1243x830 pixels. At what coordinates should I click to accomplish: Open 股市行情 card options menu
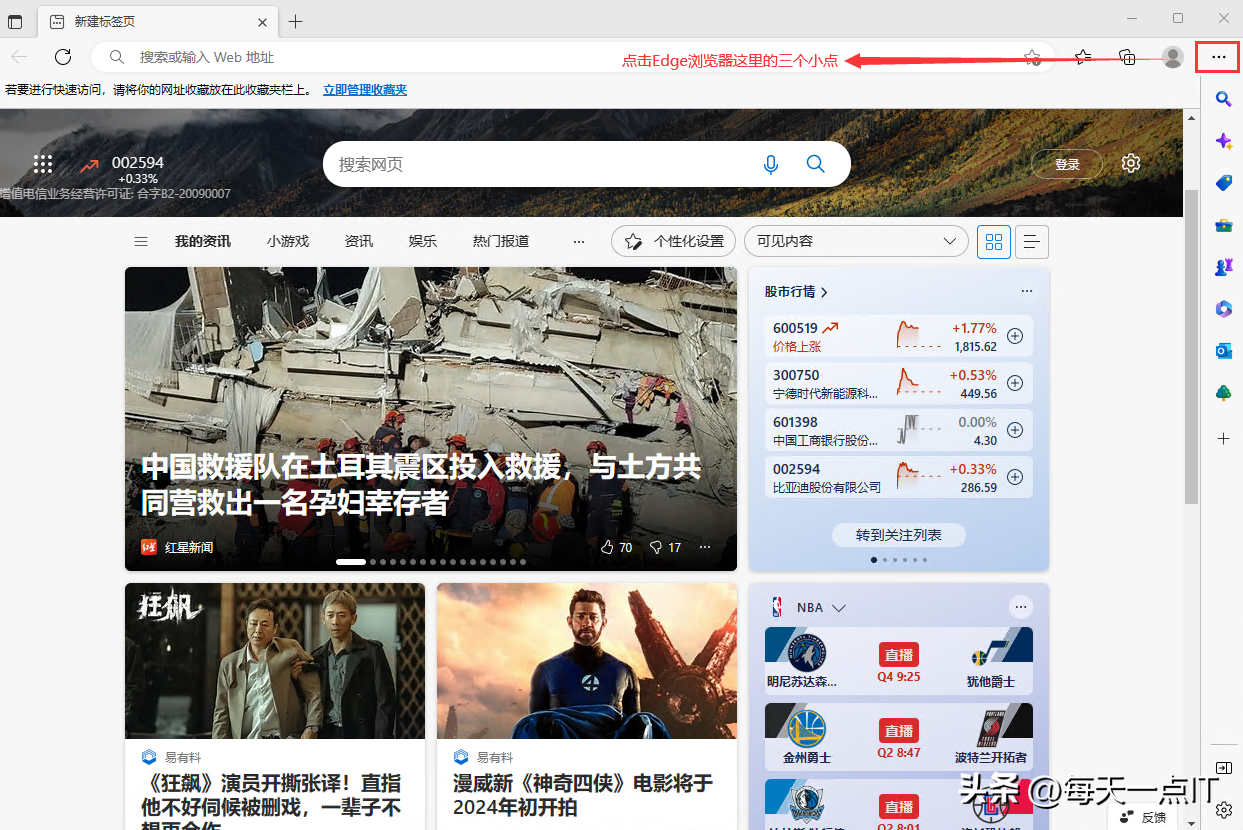pos(1026,291)
